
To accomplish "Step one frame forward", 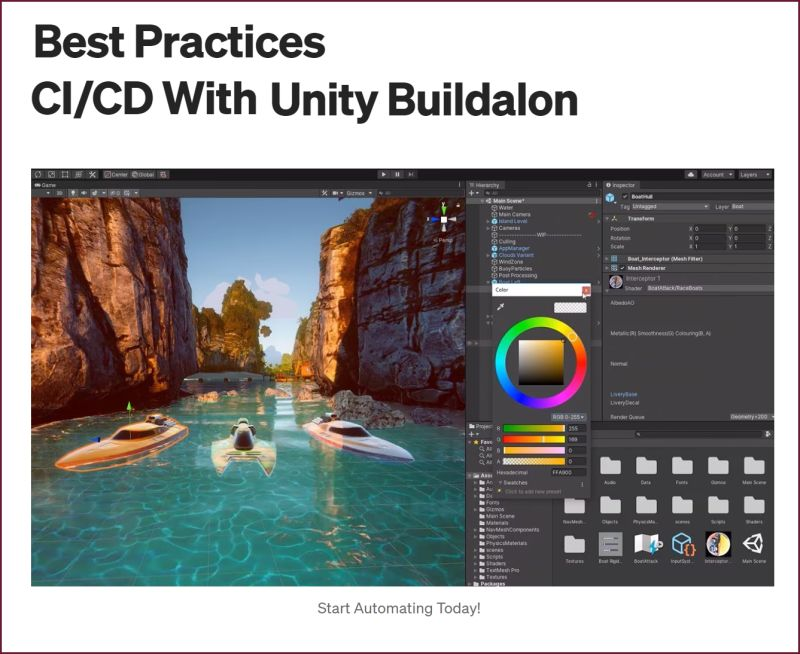I will coord(411,174).
